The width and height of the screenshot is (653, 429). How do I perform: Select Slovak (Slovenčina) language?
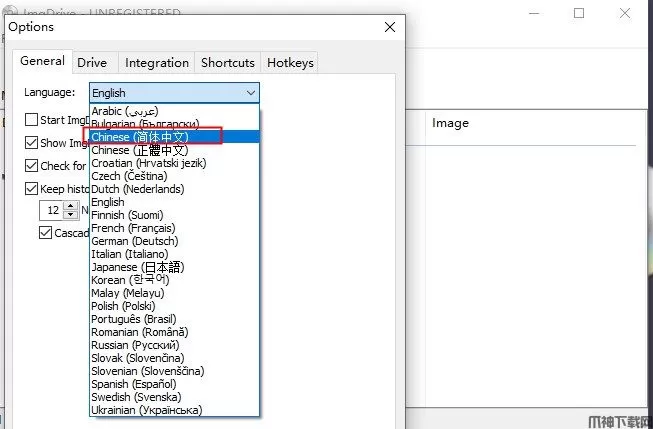(174, 358)
